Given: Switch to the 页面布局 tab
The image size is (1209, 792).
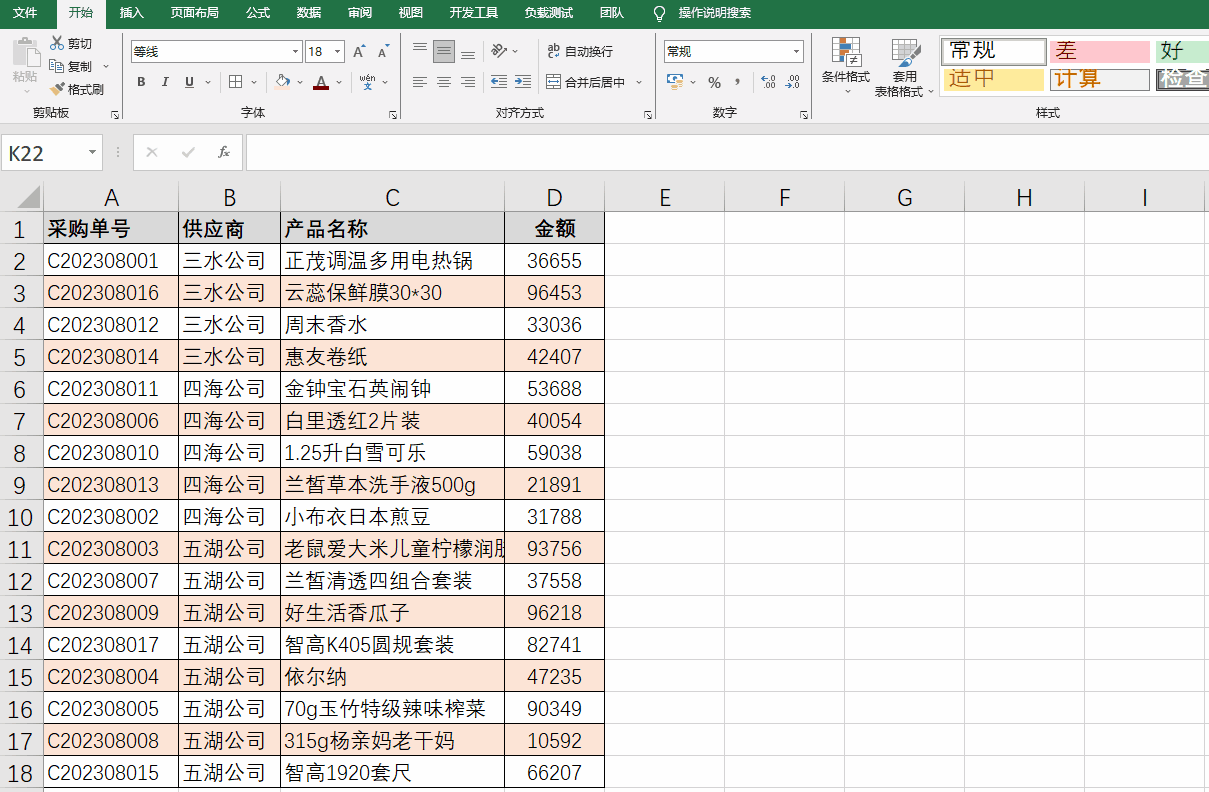Looking at the screenshot, I should [x=195, y=13].
